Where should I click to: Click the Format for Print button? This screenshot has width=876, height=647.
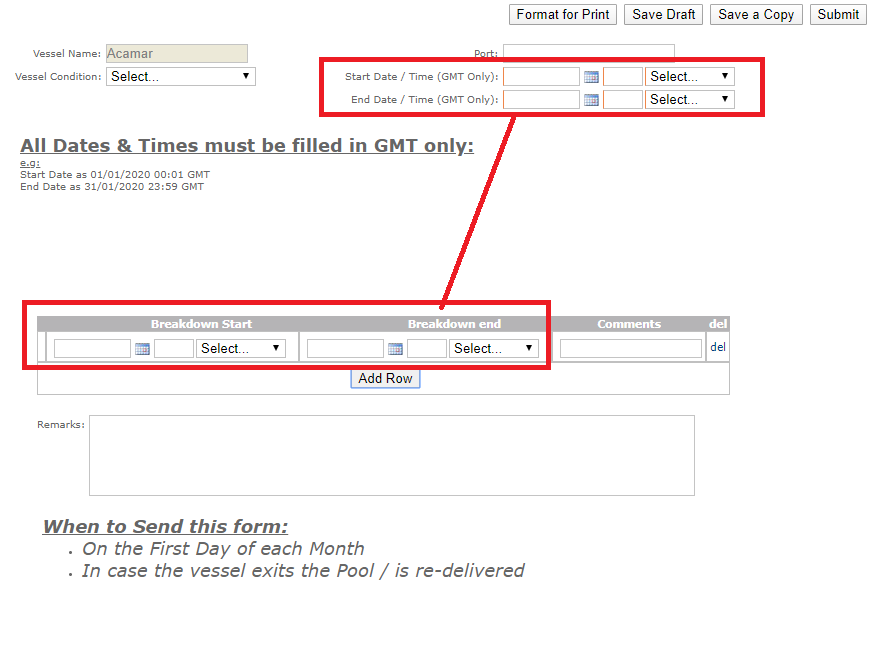pos(562,14)
